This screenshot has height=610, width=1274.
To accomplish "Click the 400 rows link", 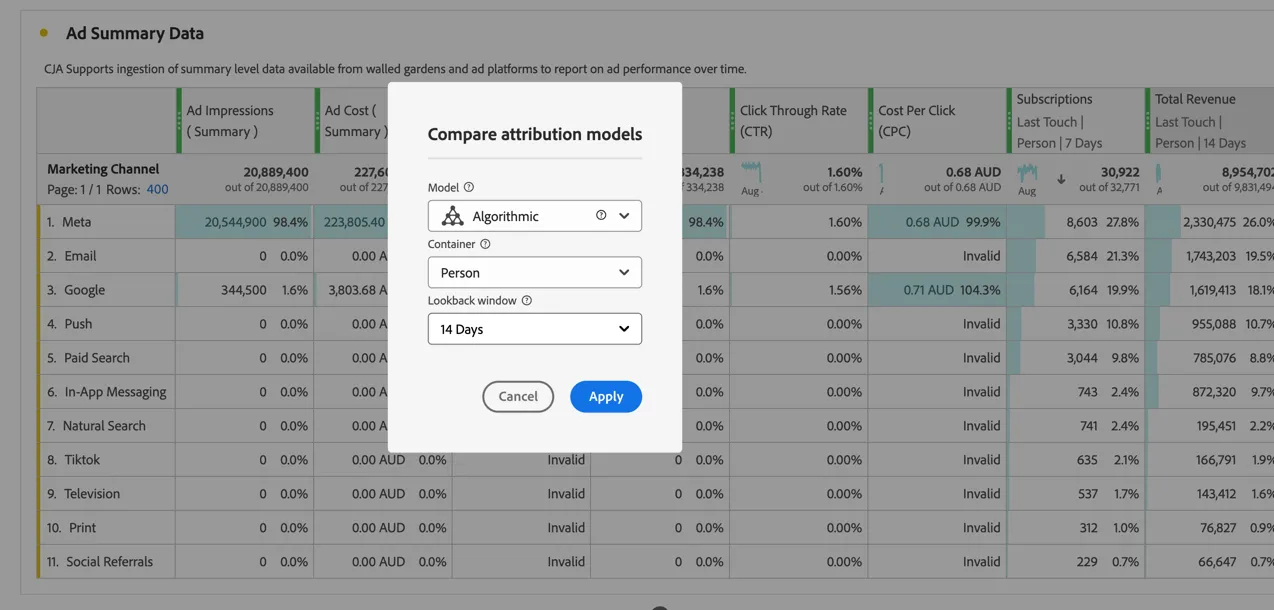I will [x=157, y=189].
